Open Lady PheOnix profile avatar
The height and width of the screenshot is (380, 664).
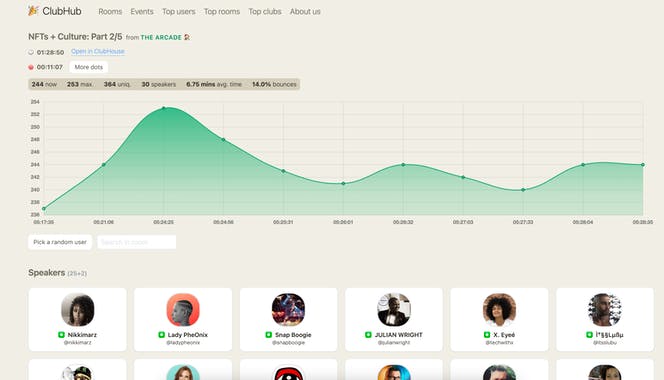click(183, 310)
